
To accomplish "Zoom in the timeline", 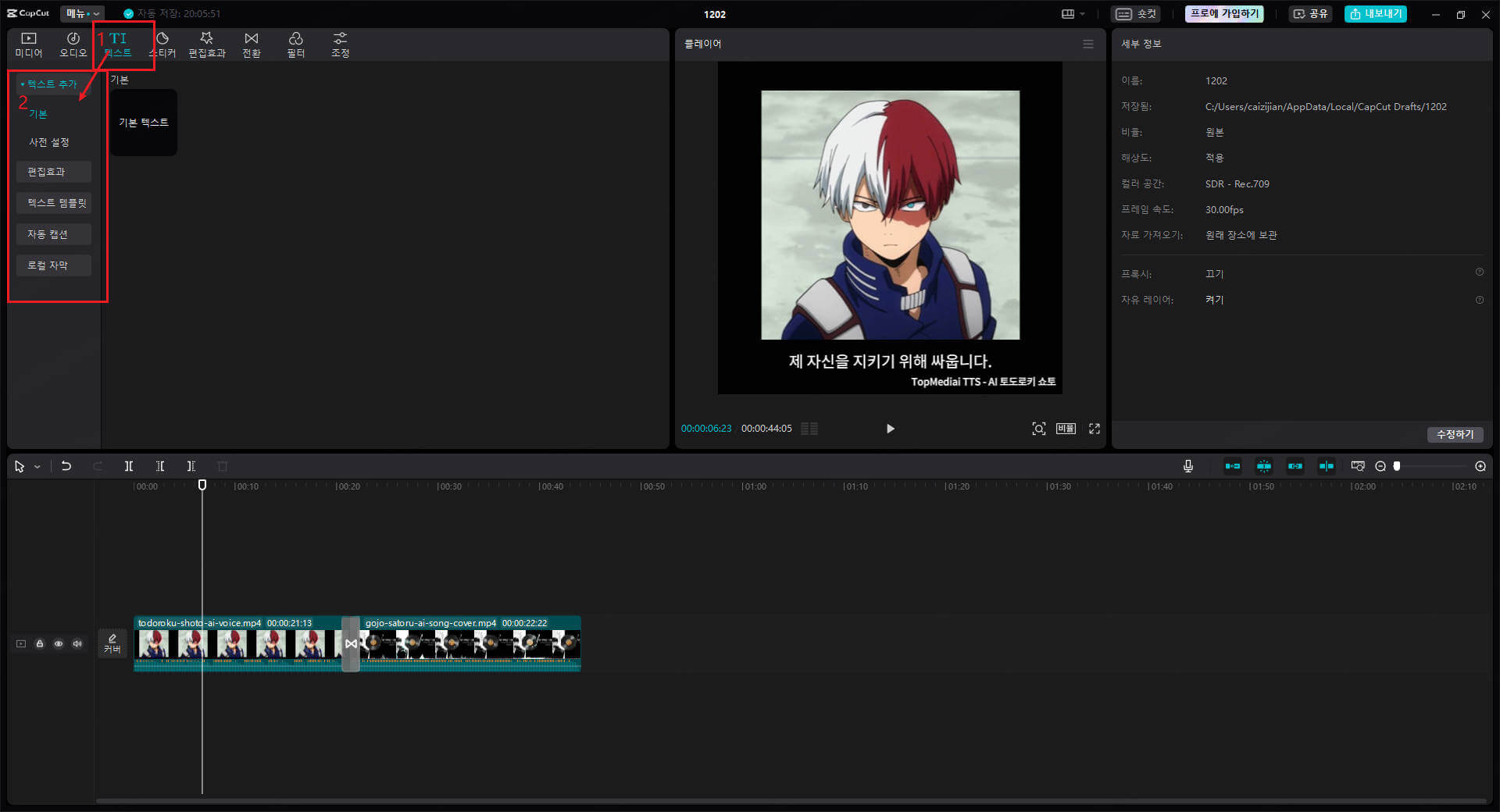I will pyautogui.click(x=1480, y=466).
